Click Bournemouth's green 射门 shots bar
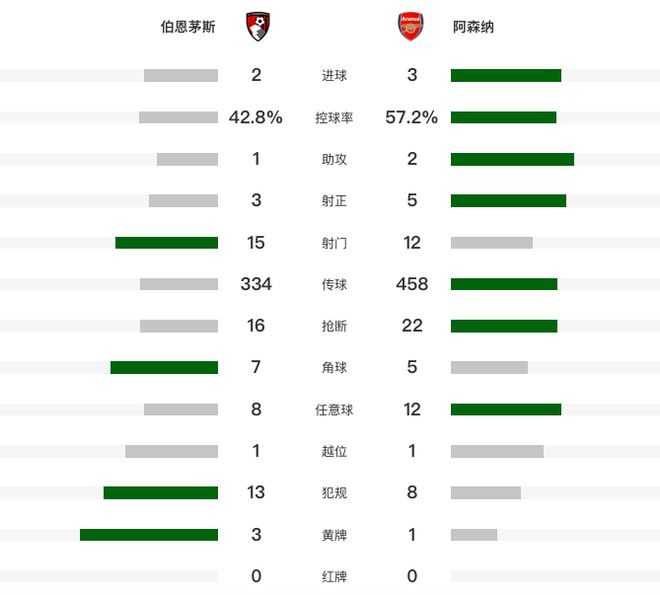 point(166,243)
